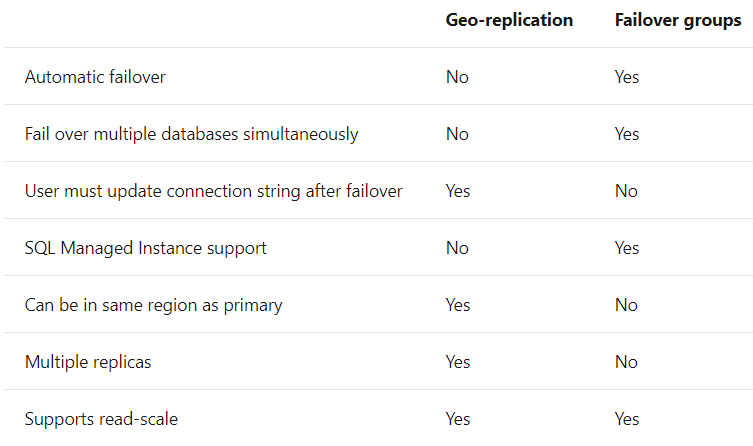Click SQL Managed Instance support label
This screenshot has width=753, height=446.
tap(146, 248)
